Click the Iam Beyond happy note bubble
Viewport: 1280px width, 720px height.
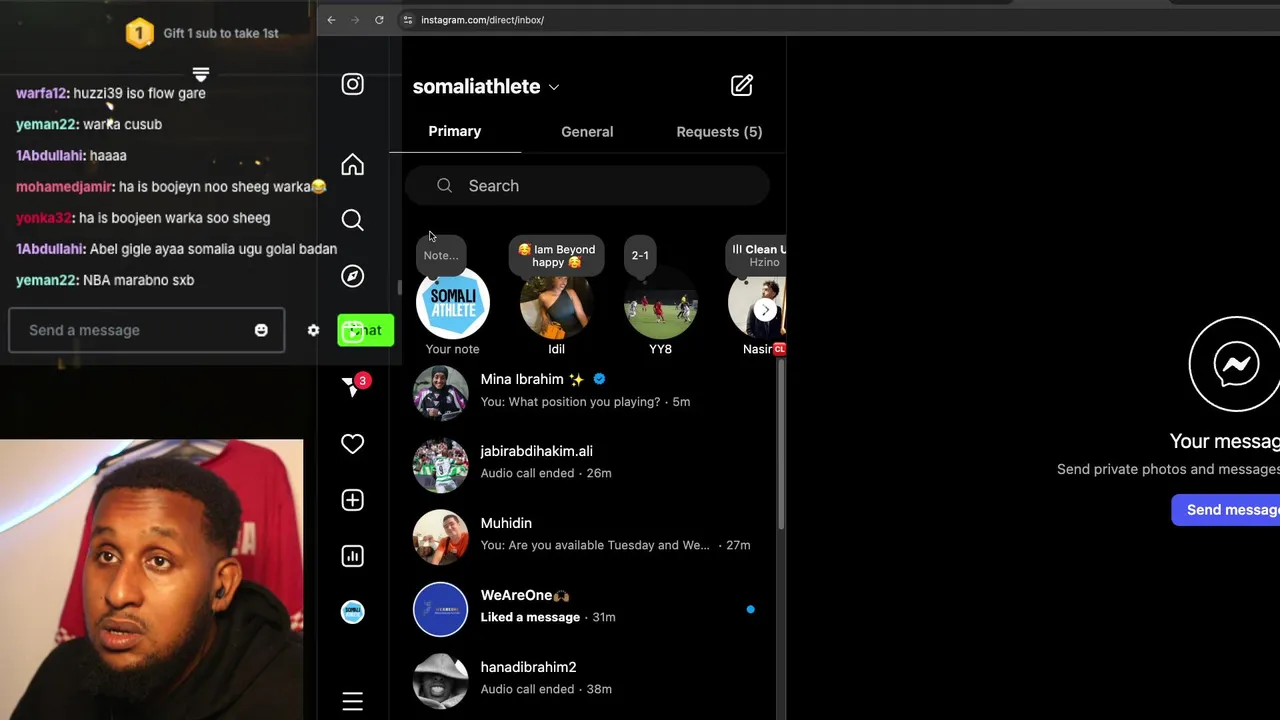557,256
